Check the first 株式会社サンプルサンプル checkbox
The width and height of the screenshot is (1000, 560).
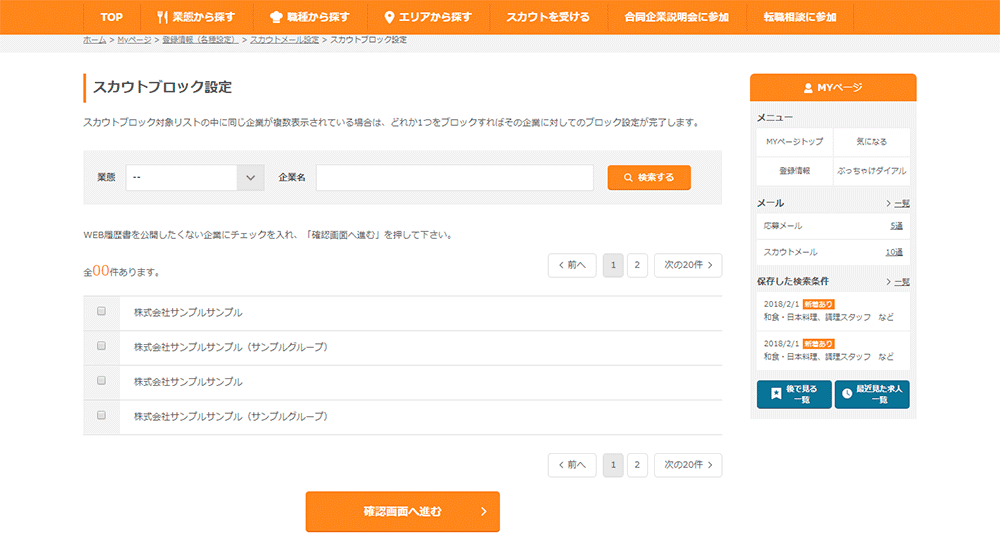(101, 311)
